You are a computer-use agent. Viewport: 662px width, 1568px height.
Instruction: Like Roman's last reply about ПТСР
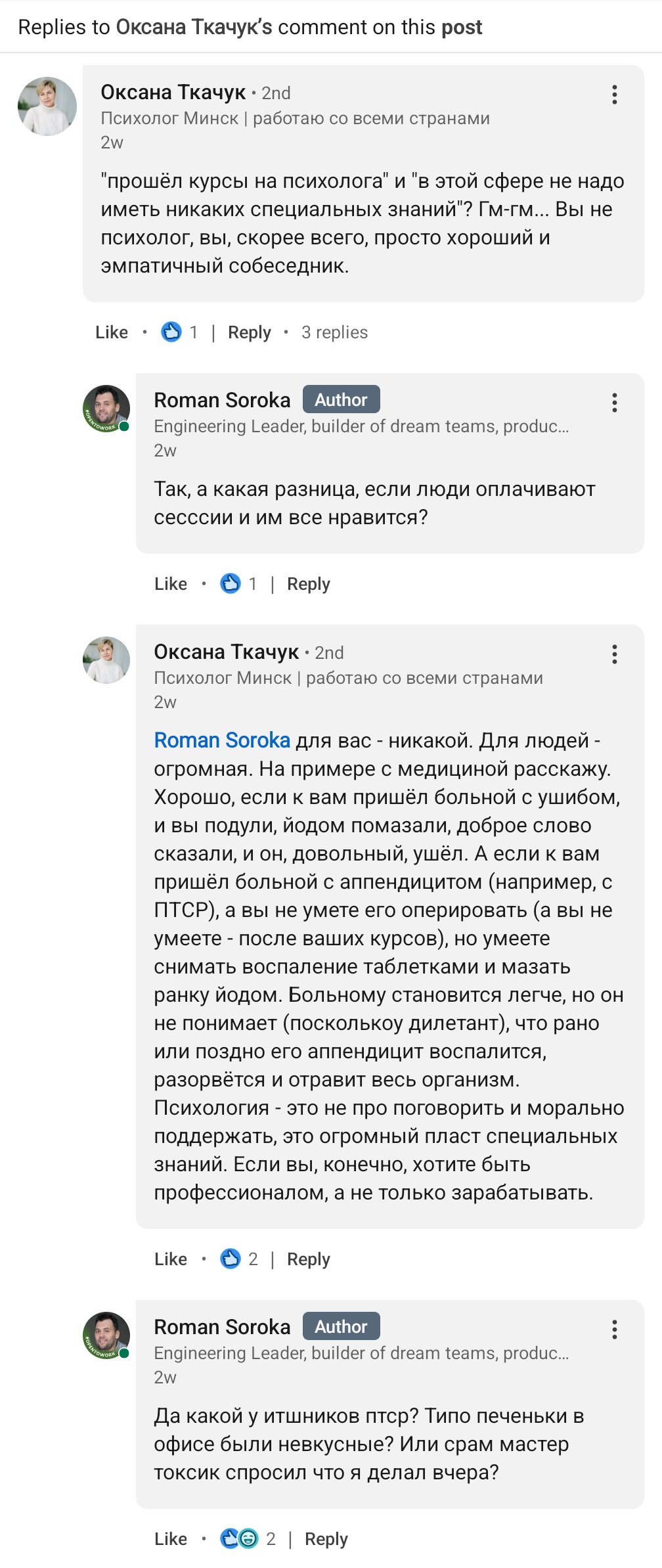[x=171, y=1539]
